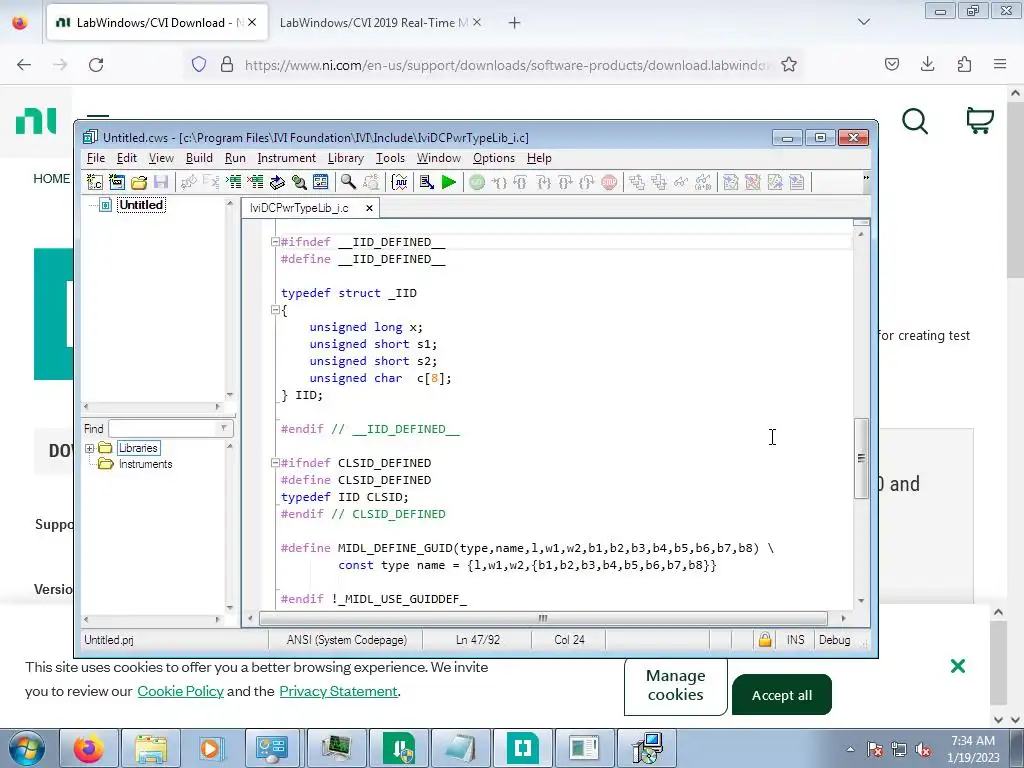1024x768 pixels.
Task: Collapse the #ifndef __IID_DEFINED__ code fold
Action: (x=275, y=242)
